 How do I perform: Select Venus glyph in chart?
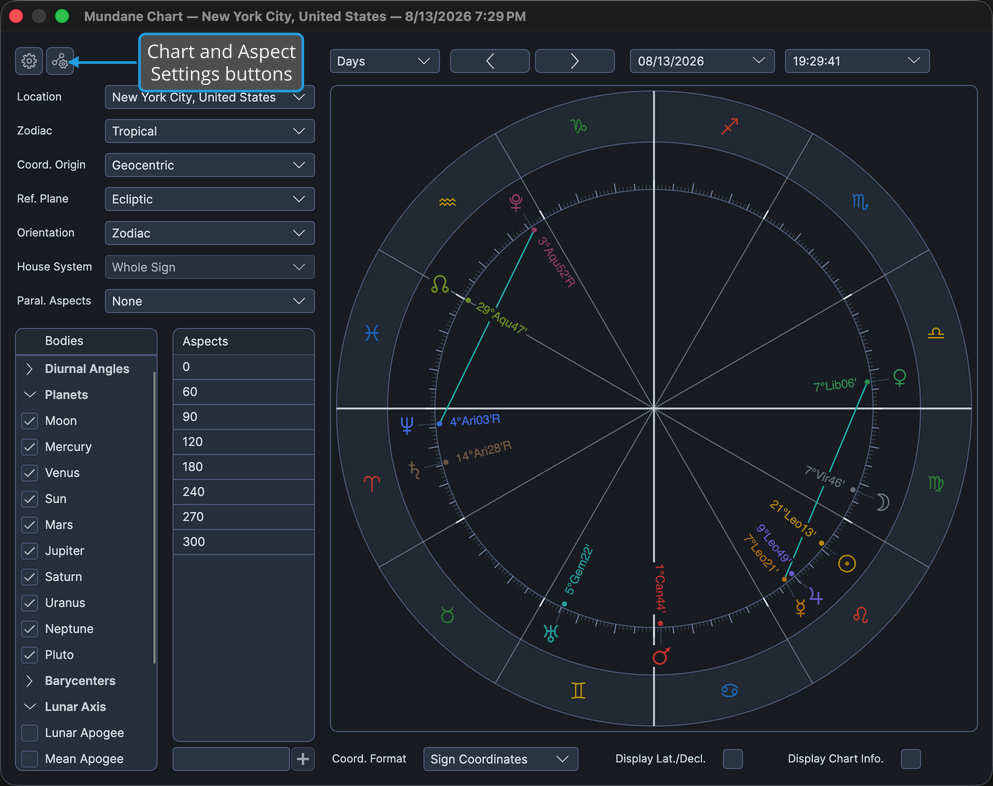[x=899, y=378]
